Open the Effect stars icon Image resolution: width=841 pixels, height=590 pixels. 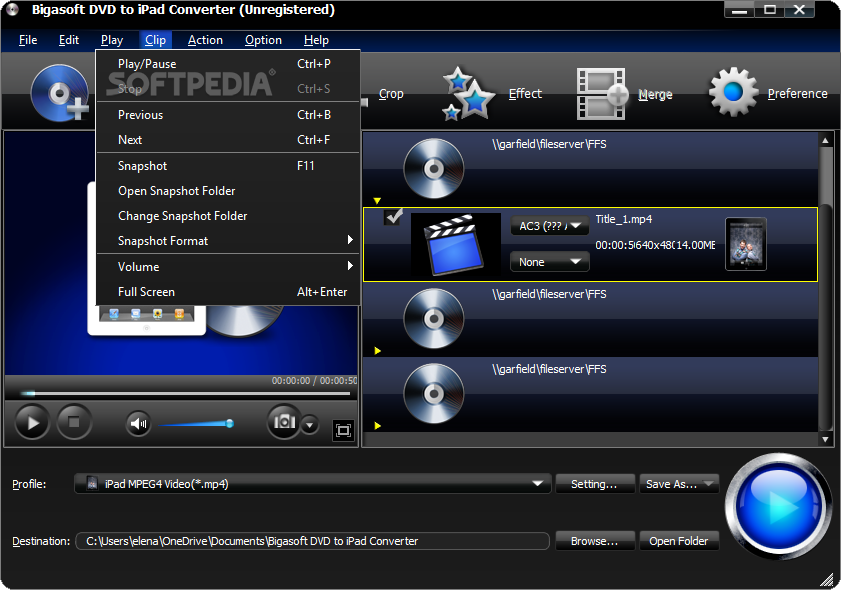point(468,93)
